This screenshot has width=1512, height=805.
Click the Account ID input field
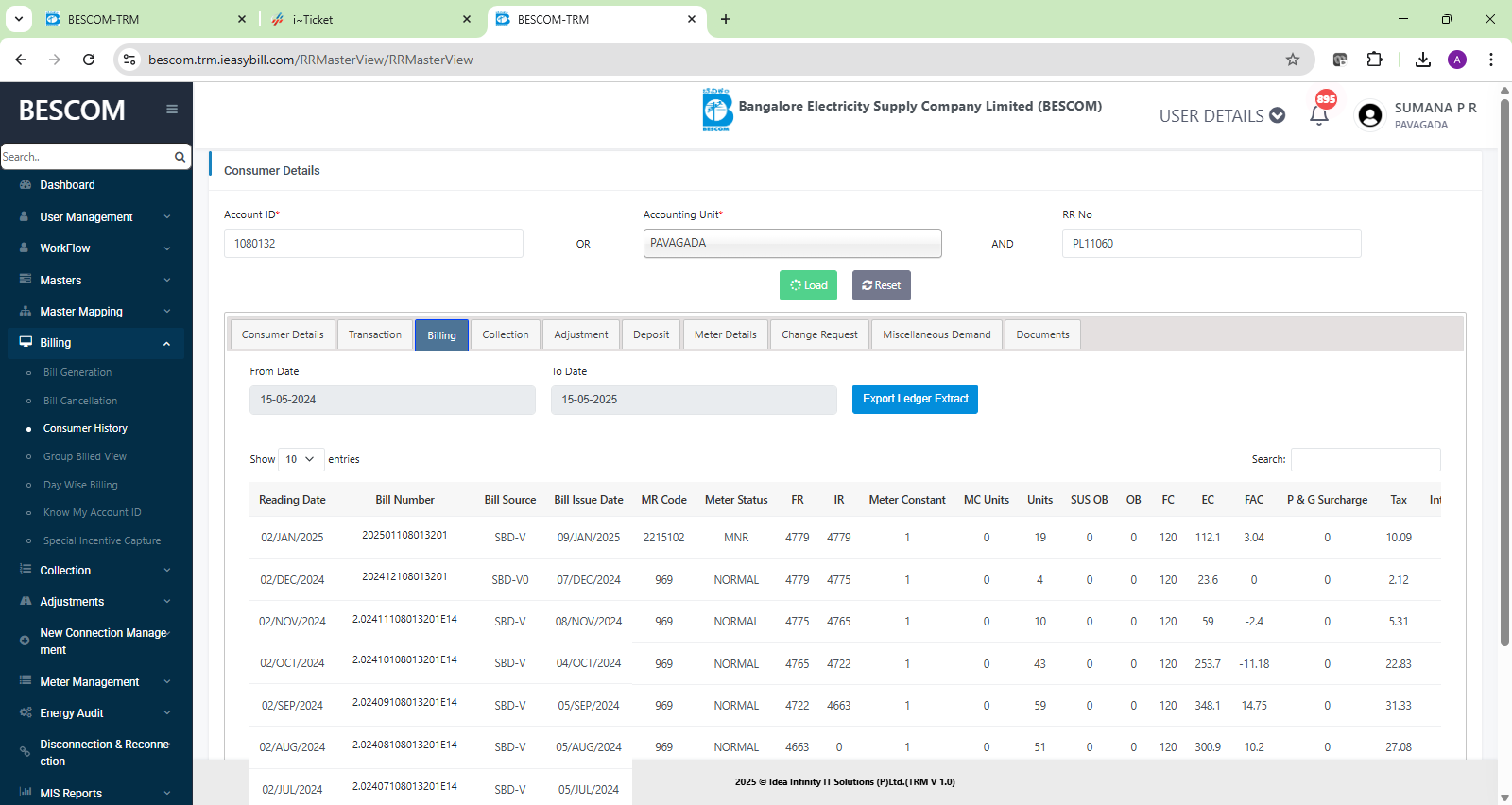[x=373, y=243]
